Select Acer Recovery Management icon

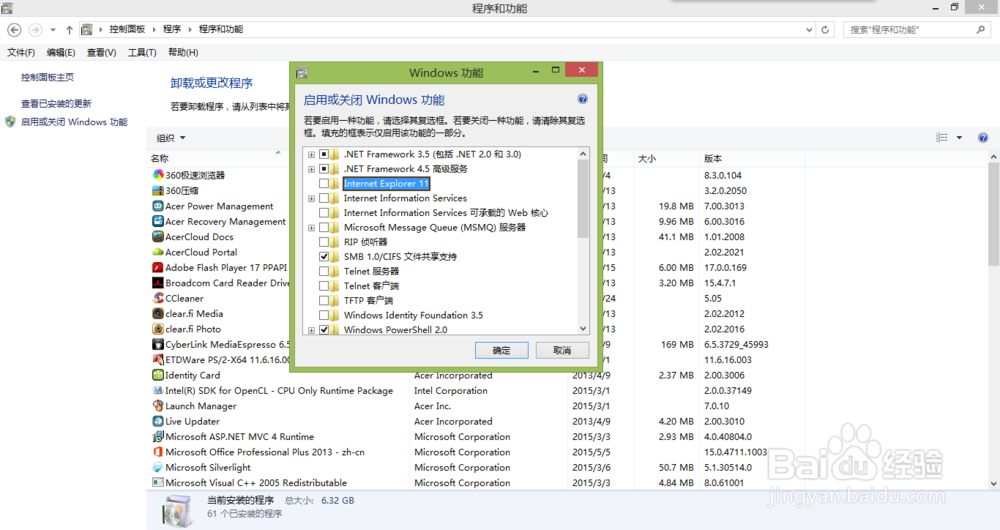(158, 221)
